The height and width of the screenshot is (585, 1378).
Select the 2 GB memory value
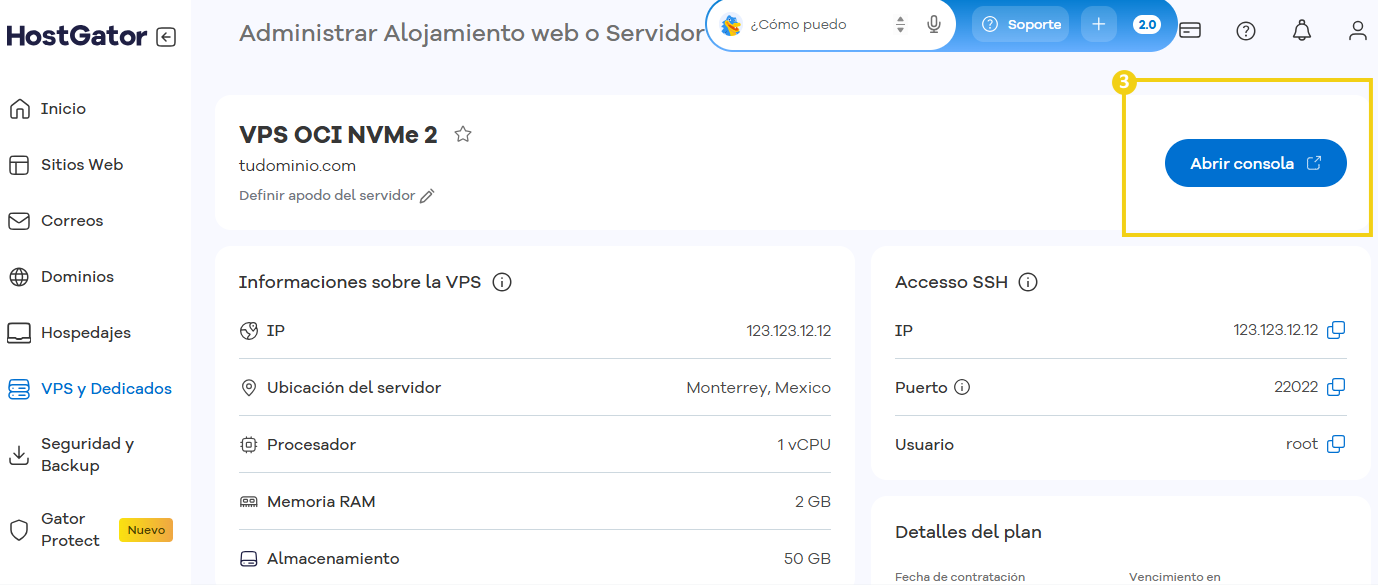click(x=813, y=502)
